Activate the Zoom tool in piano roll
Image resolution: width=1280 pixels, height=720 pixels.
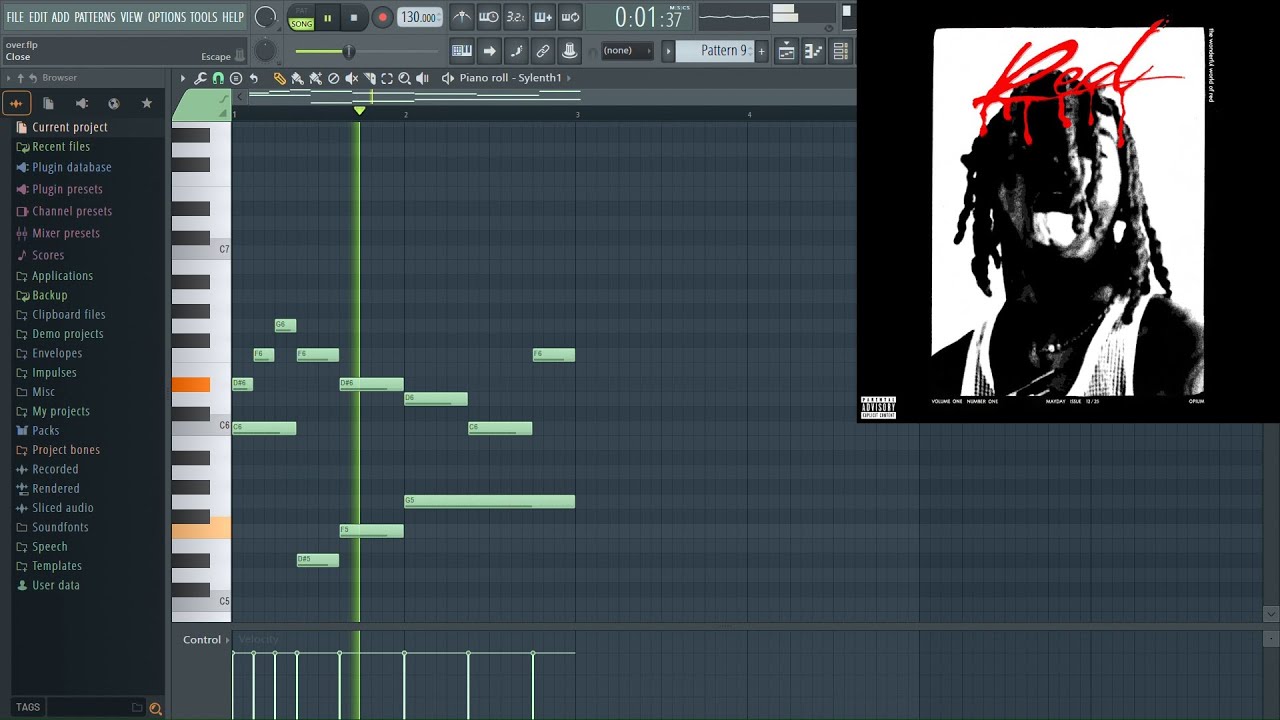(x=404, y=78)
